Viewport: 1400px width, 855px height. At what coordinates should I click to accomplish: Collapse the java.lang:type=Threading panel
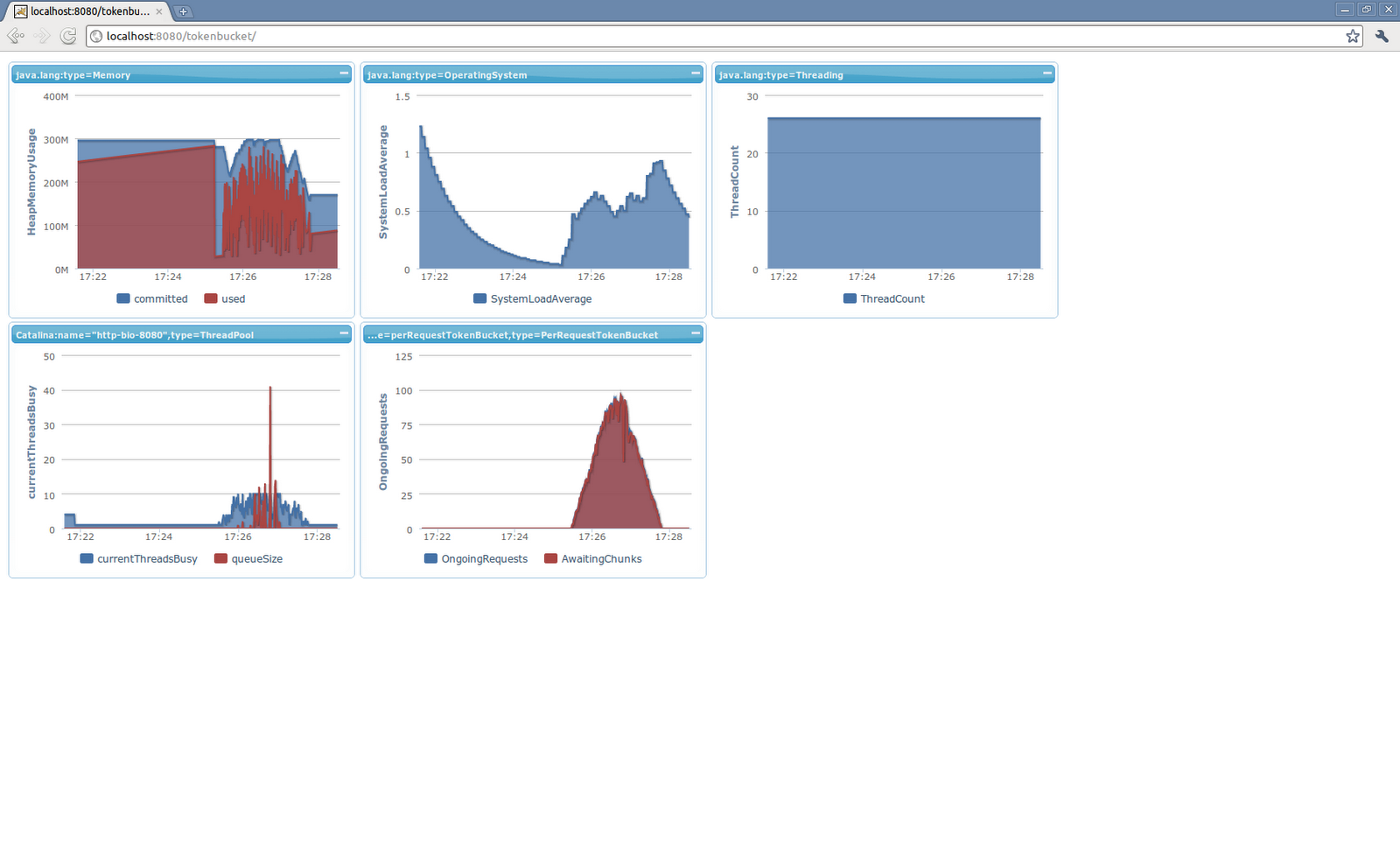[x=1047, y=74]
